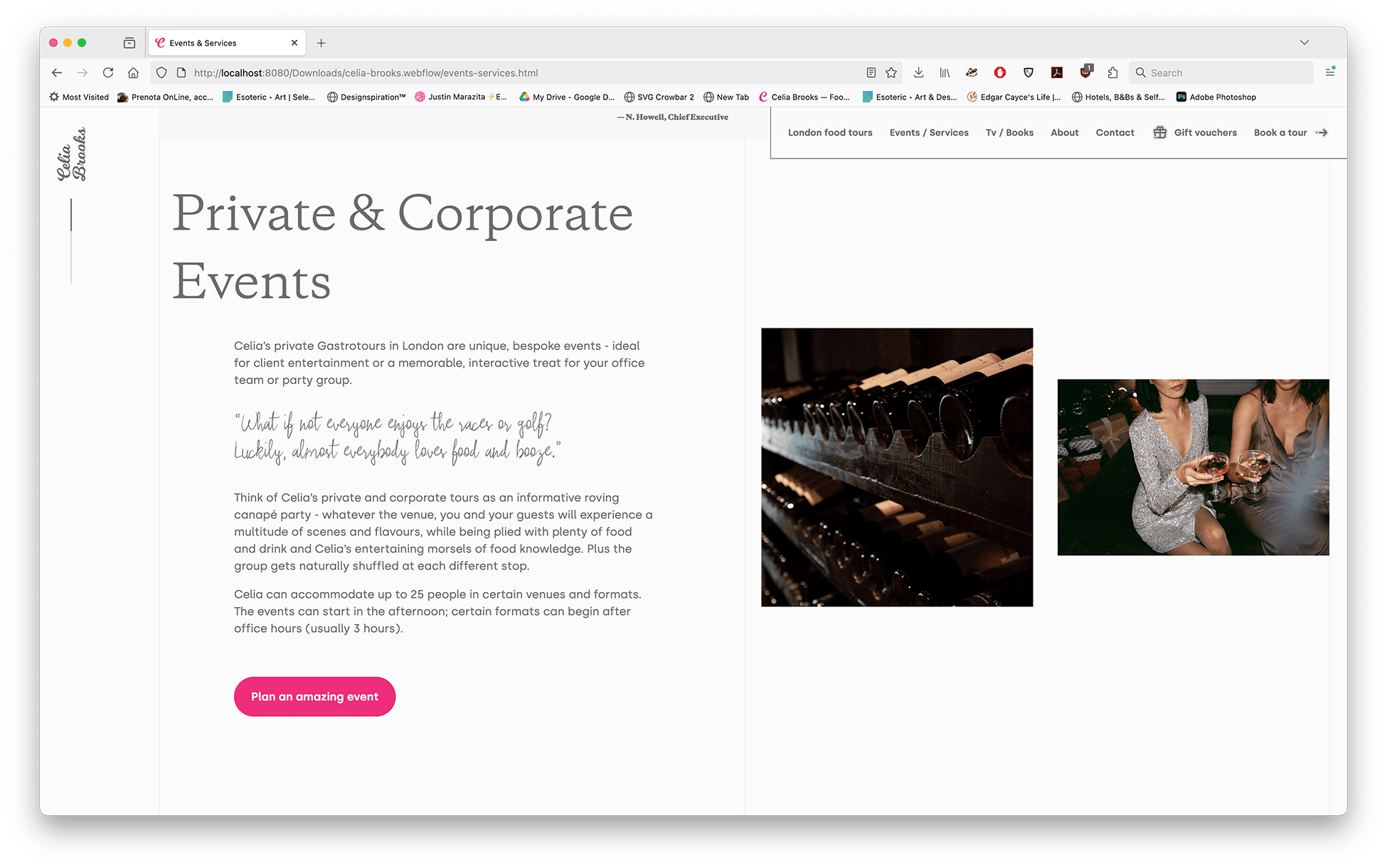The height and width of the screenshot is (868, 1387).
Task: Toggle reader view icon in address bar
Action: point(871,73)
